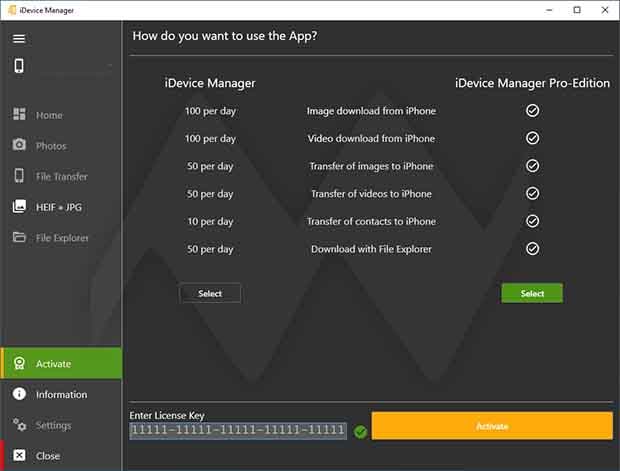Click the 'Transfer of contacts to iPhone' text

click(x=371, y=221)
